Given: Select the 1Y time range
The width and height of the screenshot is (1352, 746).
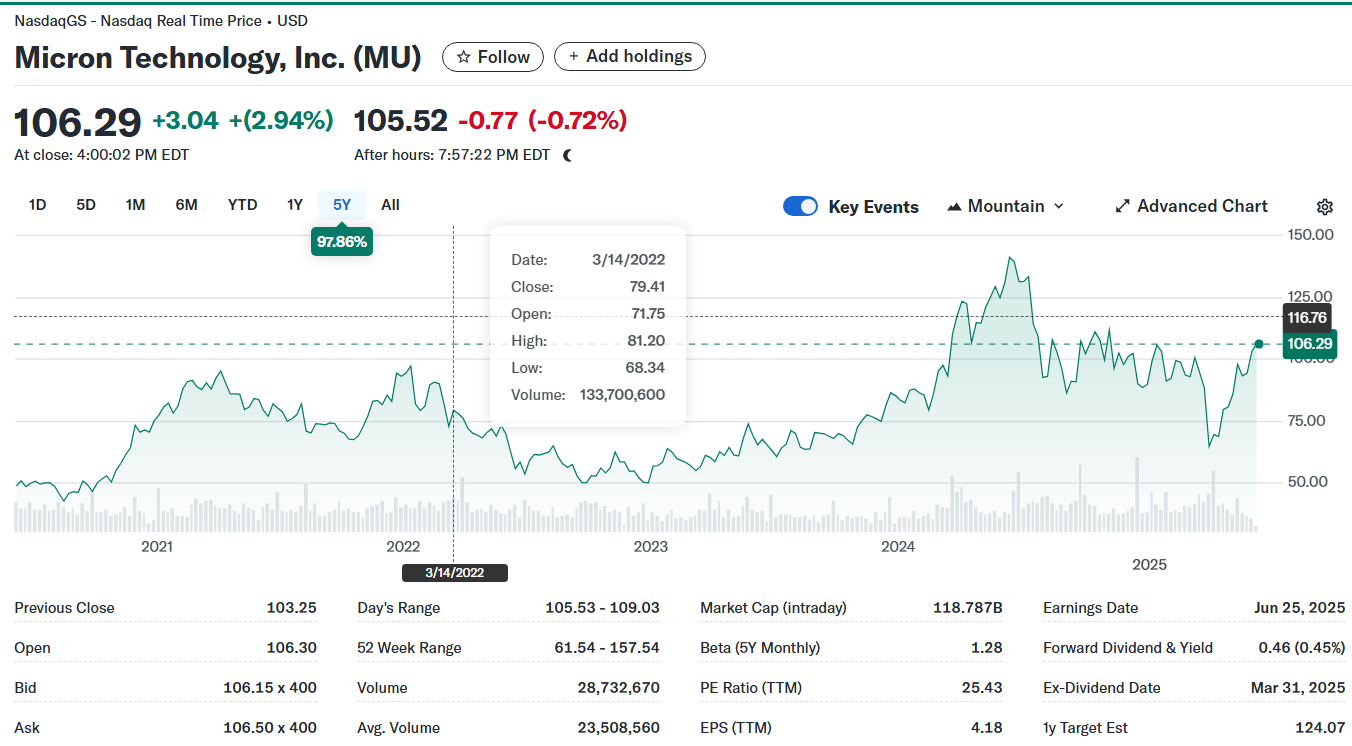Looking at the screenshot, I should click(294, 205).
